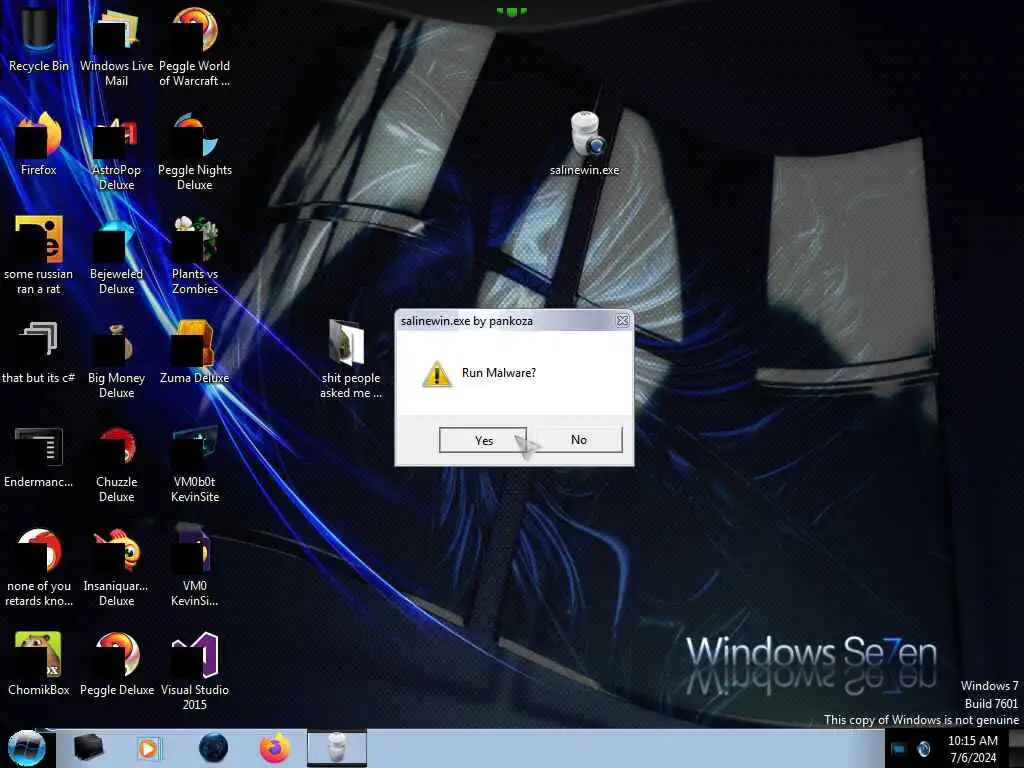Click the green indicator at screen top
1024x768 pixels.
511,12
